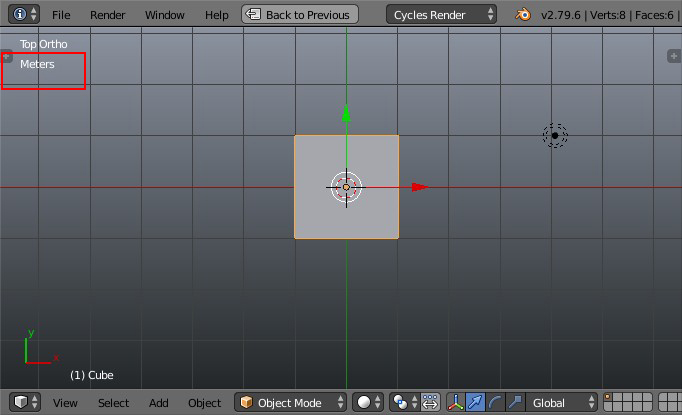Select the translate manipulator arrow icon

[475, 402]
